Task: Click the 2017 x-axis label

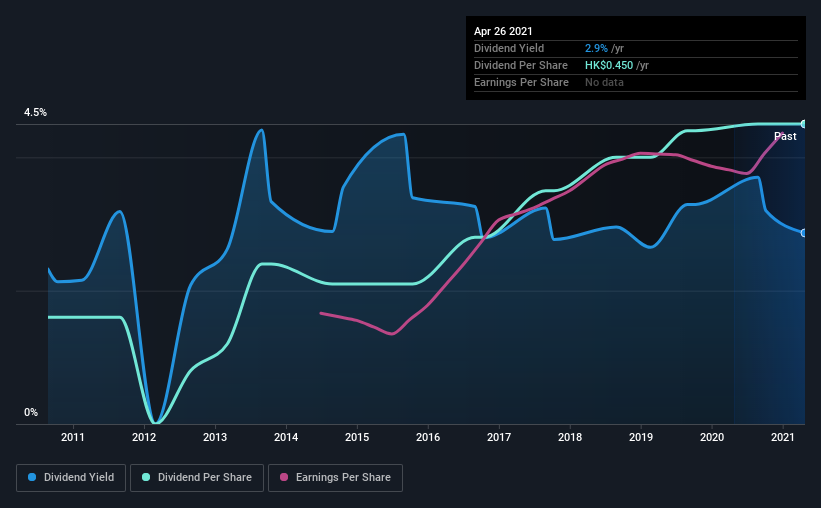Action: 499,437
